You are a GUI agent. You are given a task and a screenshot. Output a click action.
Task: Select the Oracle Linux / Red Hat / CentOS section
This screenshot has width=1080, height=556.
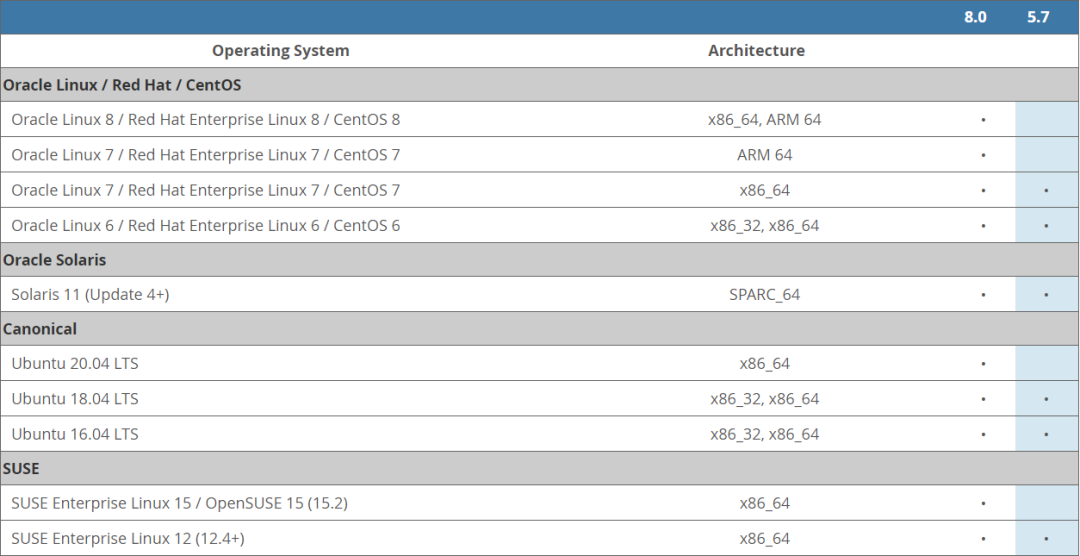pyautogui.click(x=122, y=85)
